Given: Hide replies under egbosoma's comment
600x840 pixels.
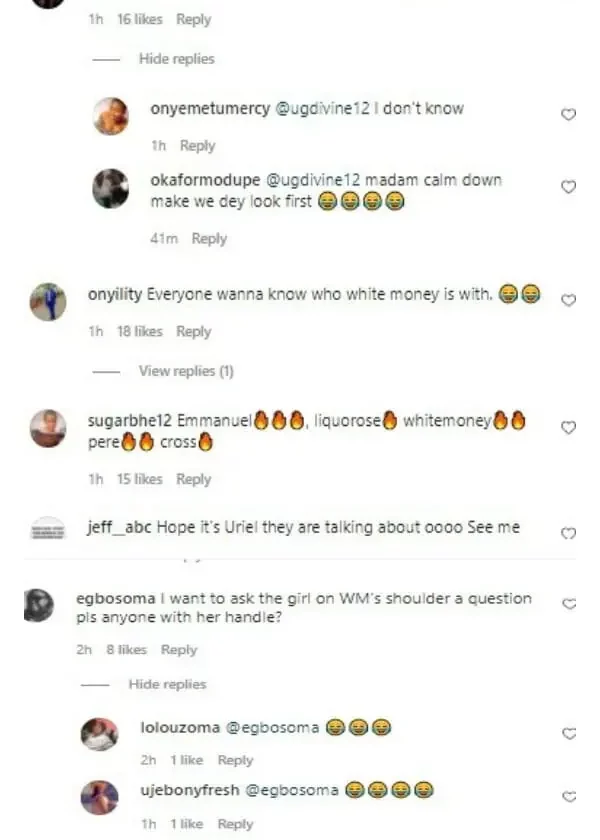Looking at the screenshot, I should click(167, 684).
